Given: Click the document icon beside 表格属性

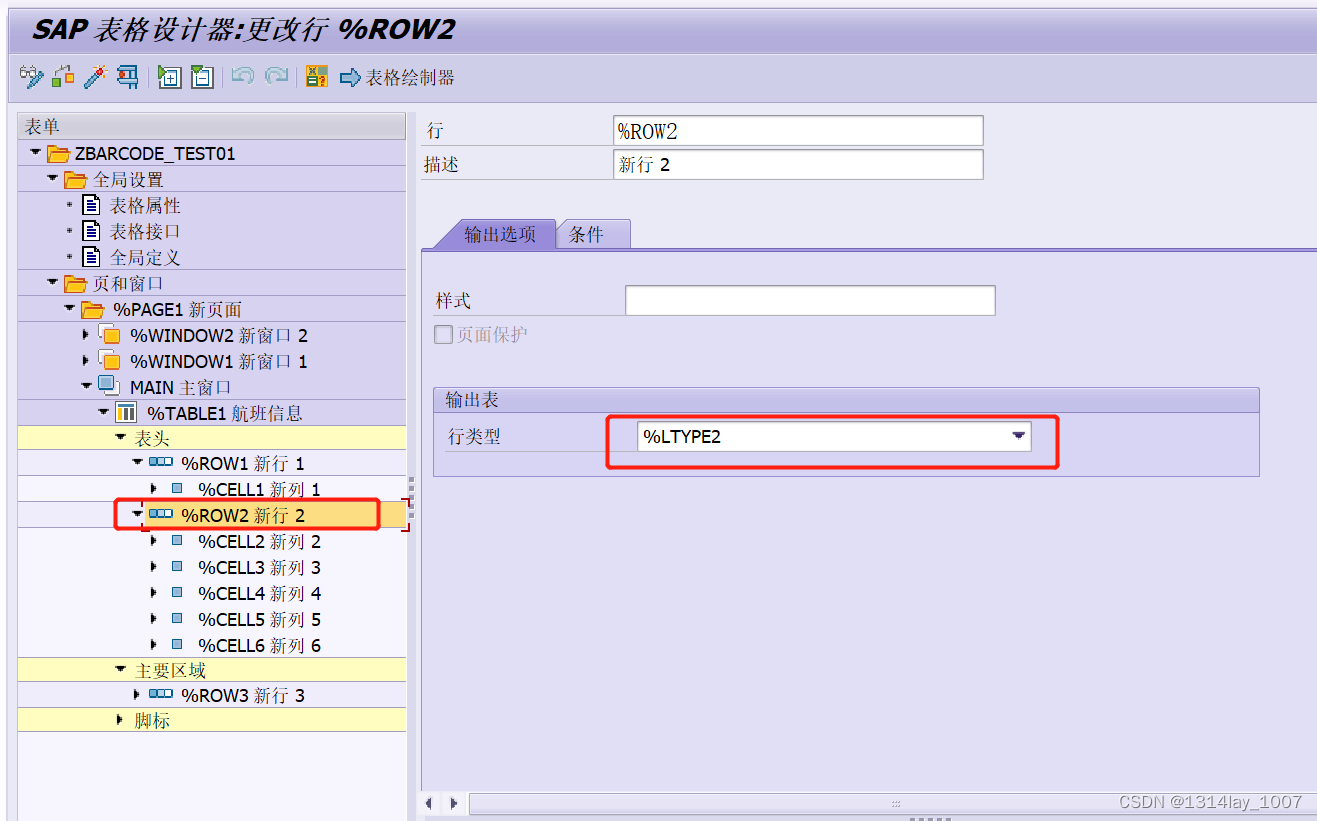Looking at the screenshot, I should (x=91, y=205).
